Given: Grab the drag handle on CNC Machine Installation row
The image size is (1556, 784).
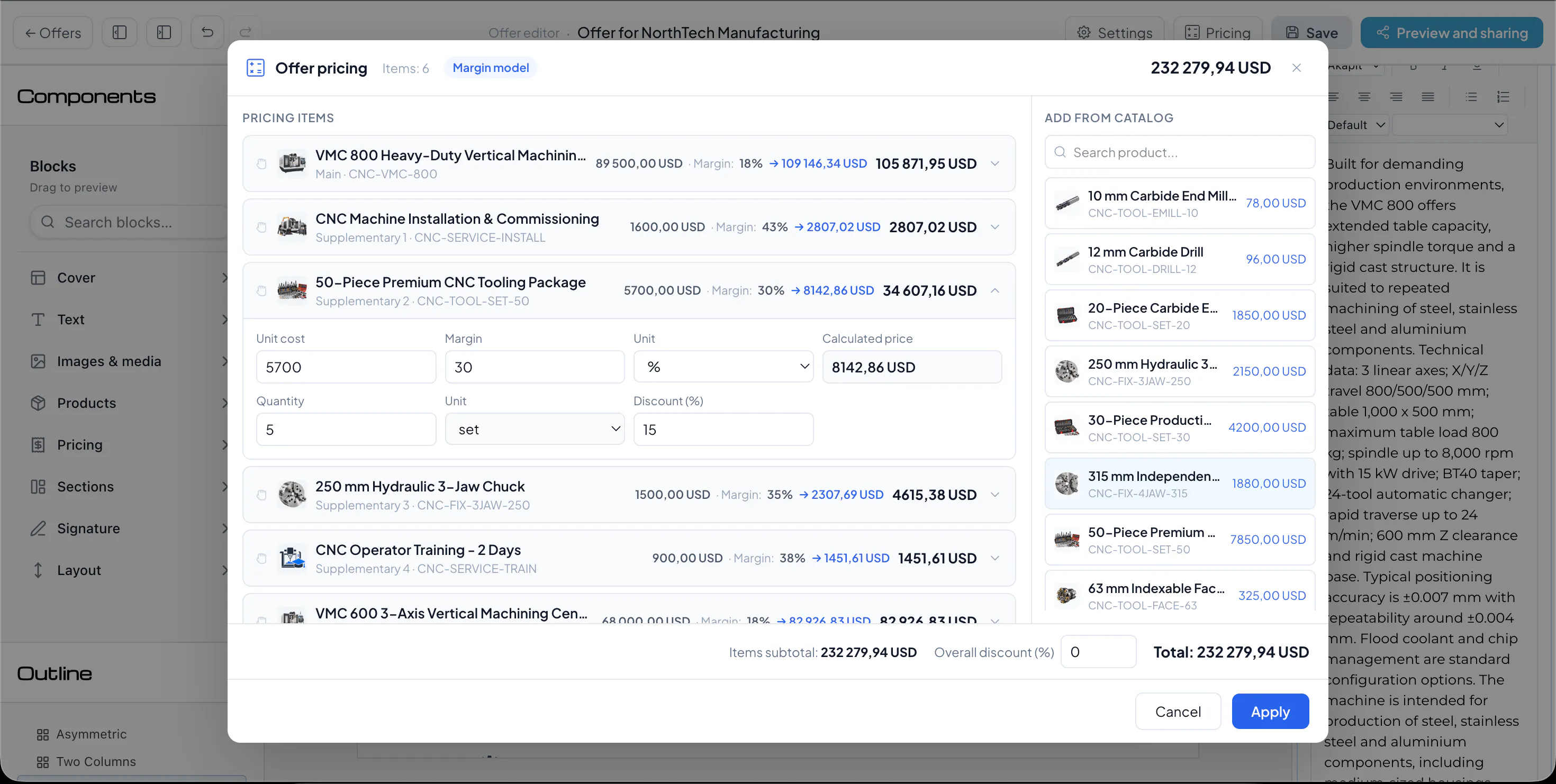Looking at the screenshot, I should pos(261,227).
